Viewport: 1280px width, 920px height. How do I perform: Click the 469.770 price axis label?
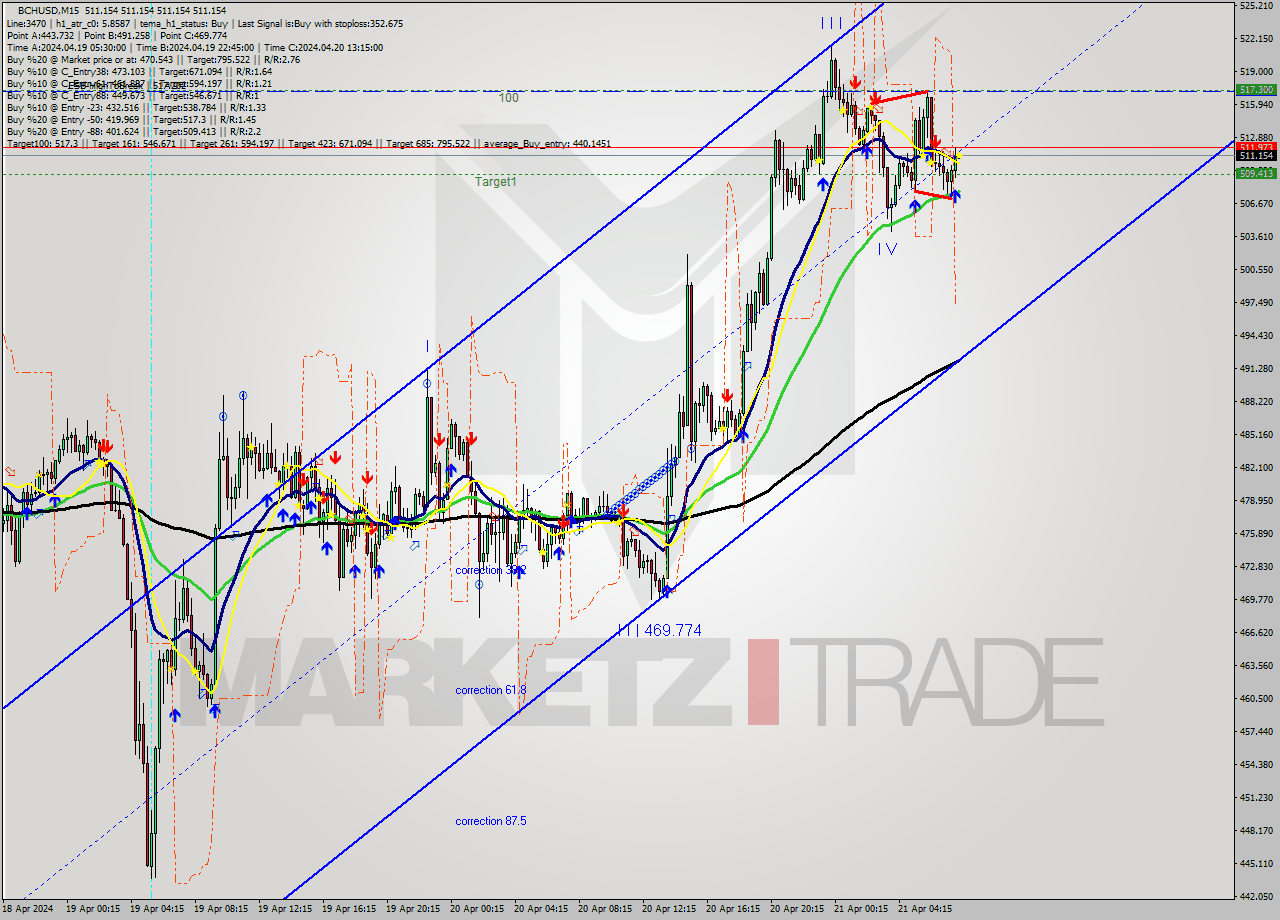pos(1255,600)
